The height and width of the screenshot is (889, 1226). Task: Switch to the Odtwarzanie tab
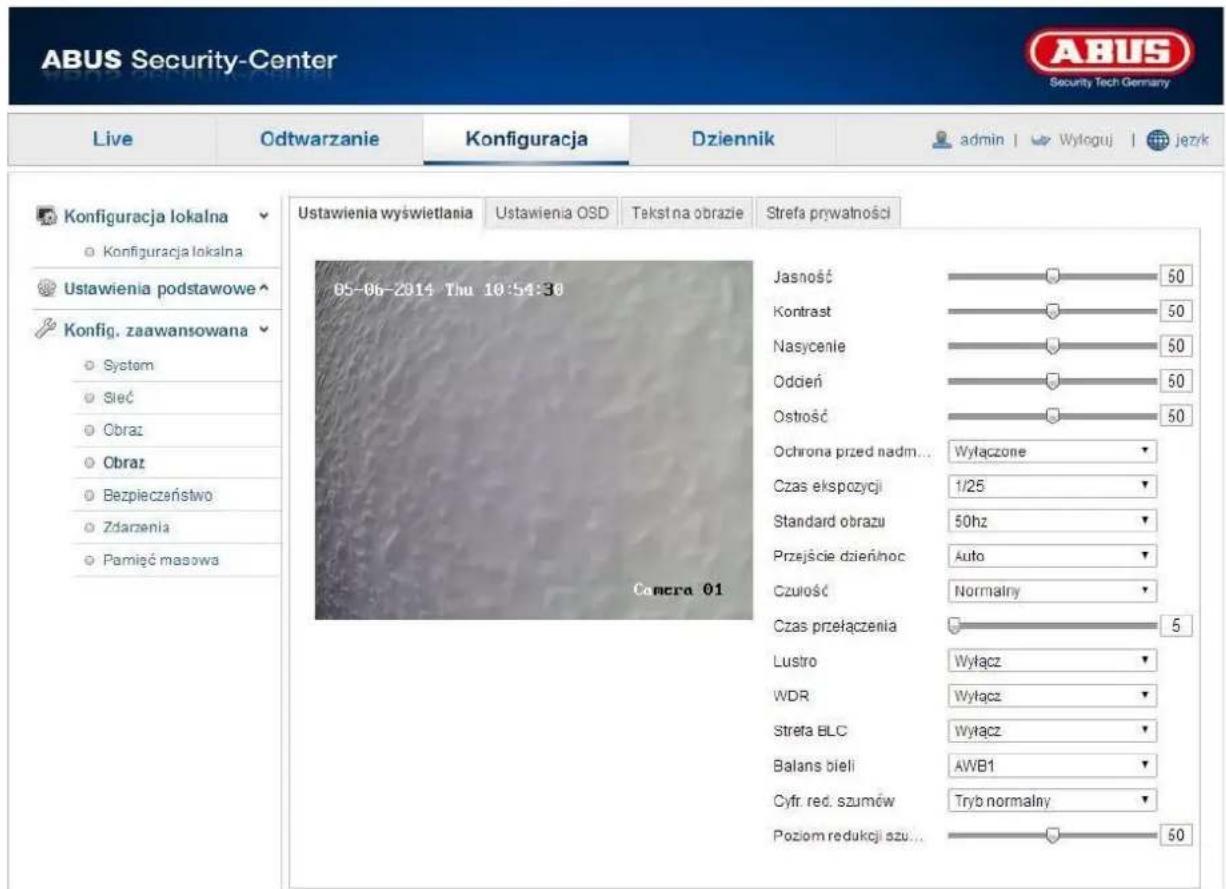tap(319, 139)
